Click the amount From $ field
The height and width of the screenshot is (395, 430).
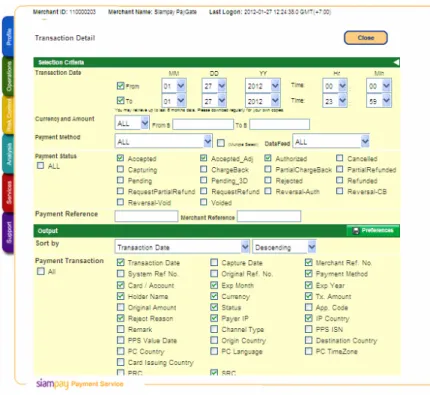tap(203, 125)
